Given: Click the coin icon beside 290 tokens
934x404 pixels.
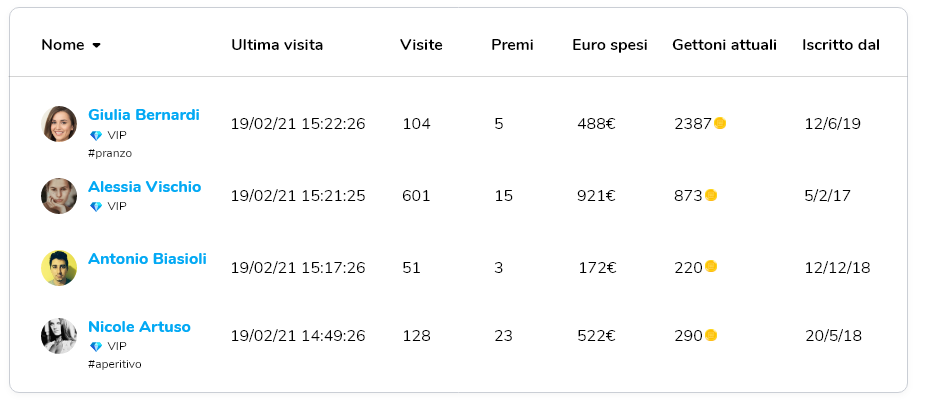Looking at the screenshot, I should click(x=711, y=335).
